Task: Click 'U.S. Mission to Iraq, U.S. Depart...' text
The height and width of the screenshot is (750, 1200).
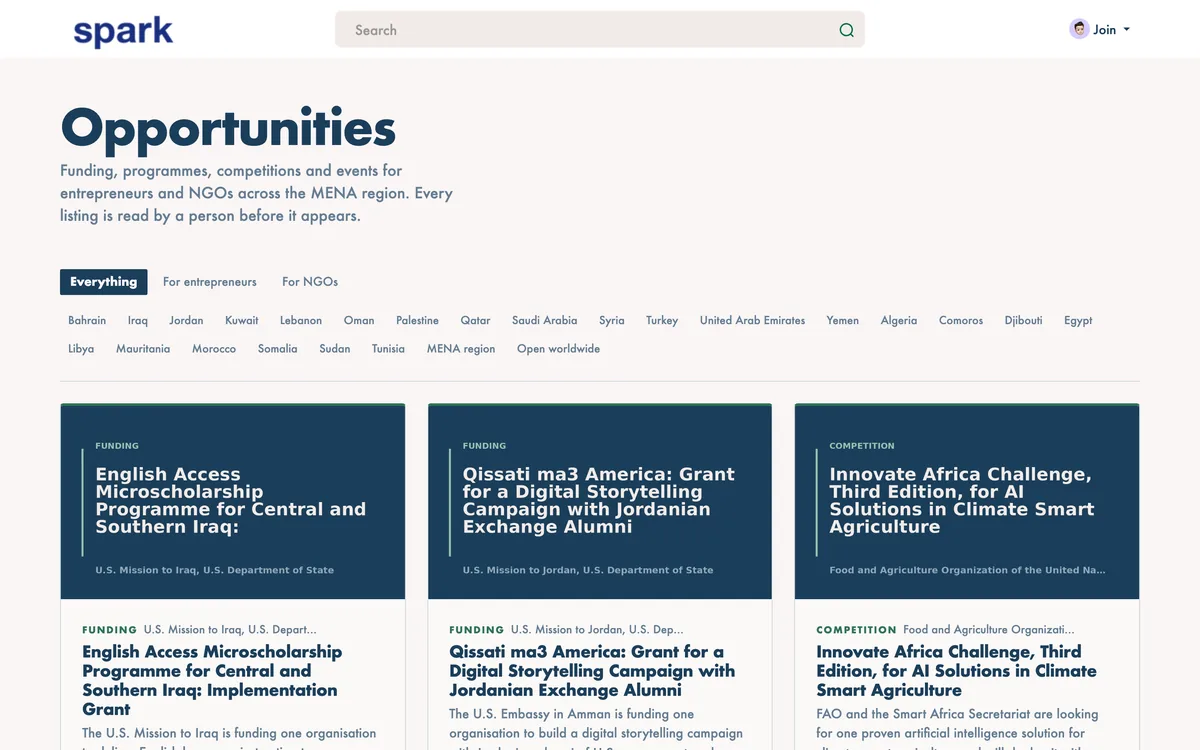Action: (x=230, y=630)
